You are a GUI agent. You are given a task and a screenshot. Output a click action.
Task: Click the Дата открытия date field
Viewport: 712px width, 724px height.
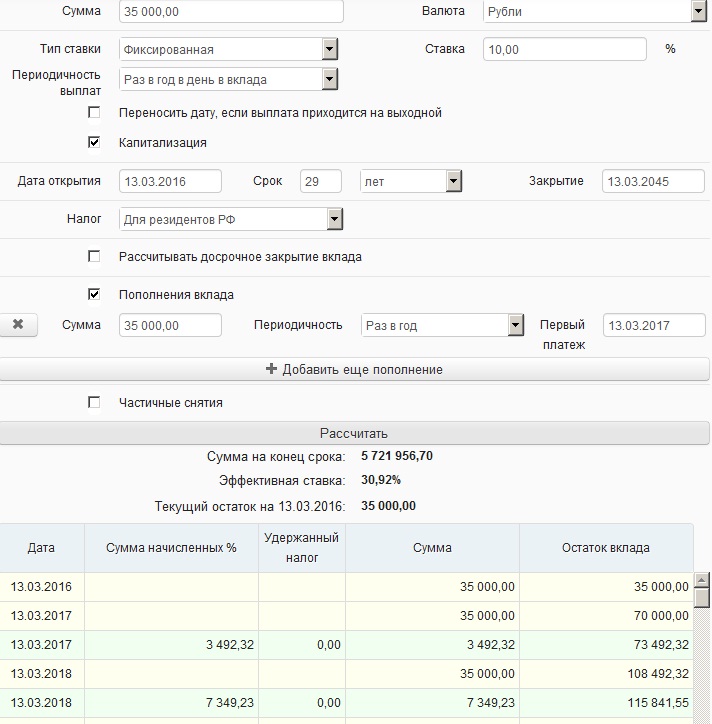click(x=170, y=181)
